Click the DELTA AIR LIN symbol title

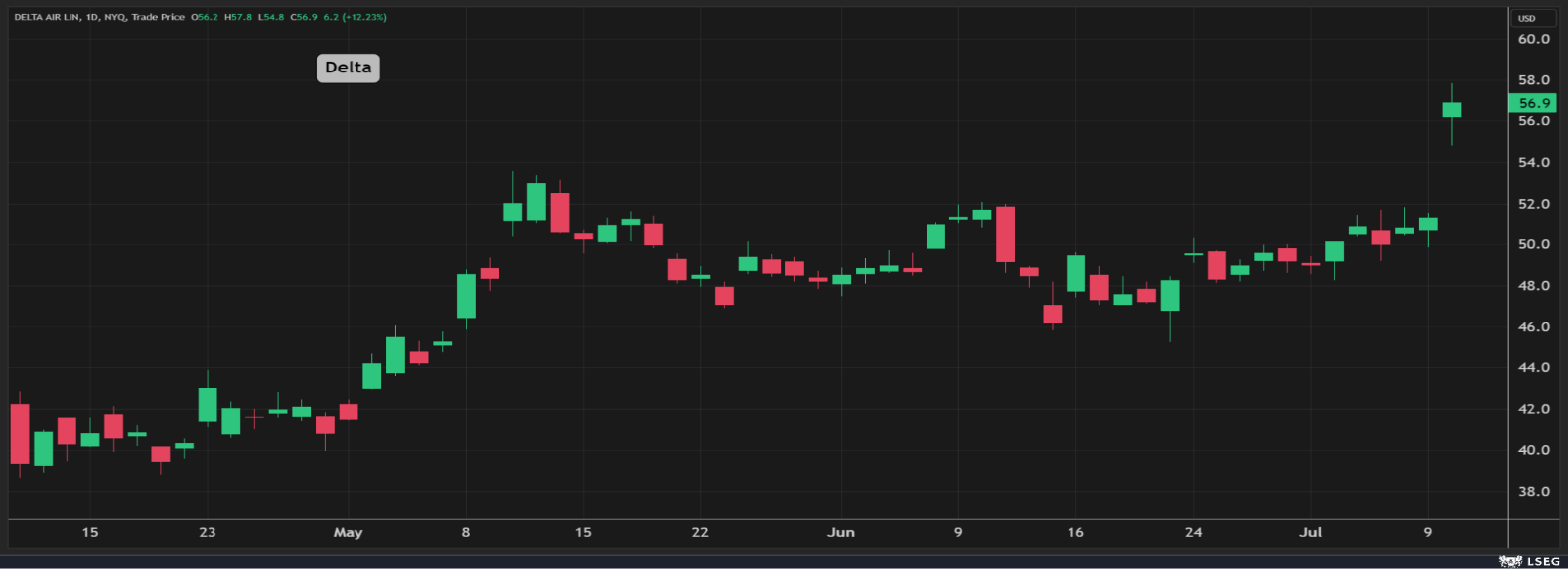pos(47,17)
